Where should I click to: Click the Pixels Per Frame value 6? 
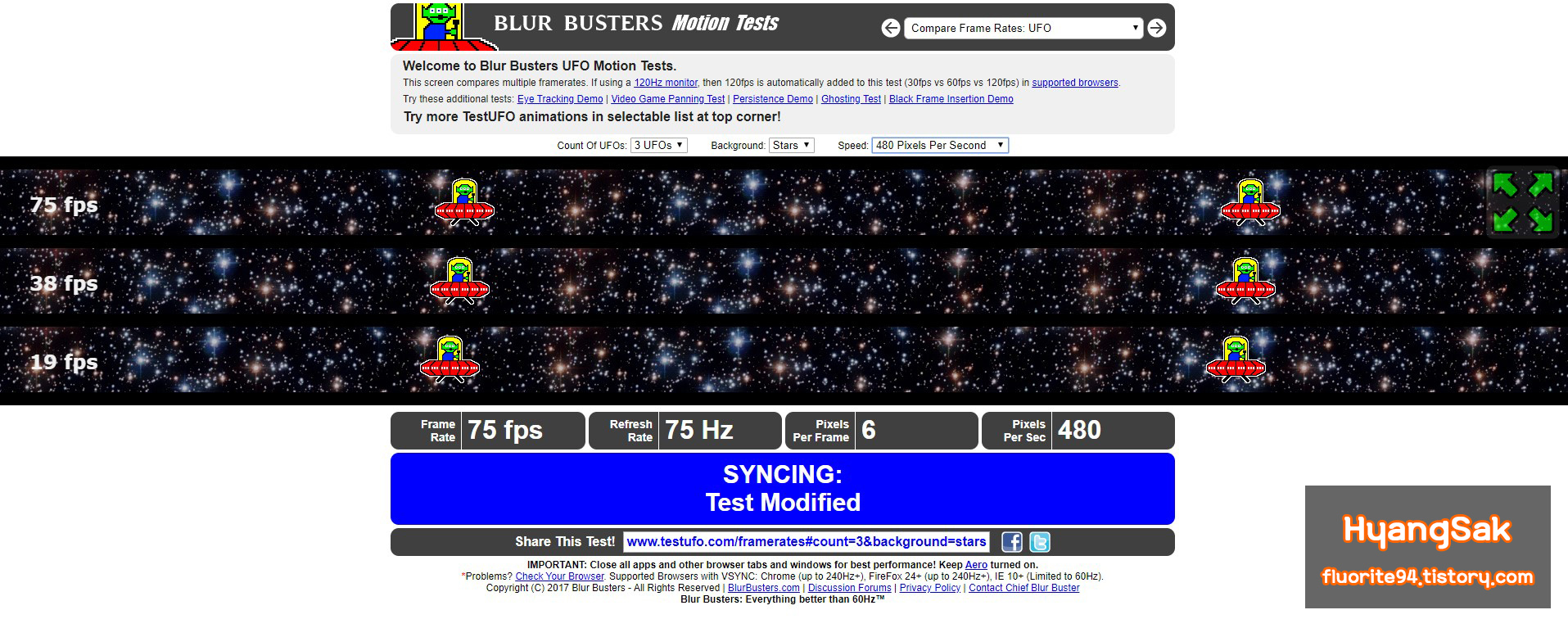click(x=869, y=430)
